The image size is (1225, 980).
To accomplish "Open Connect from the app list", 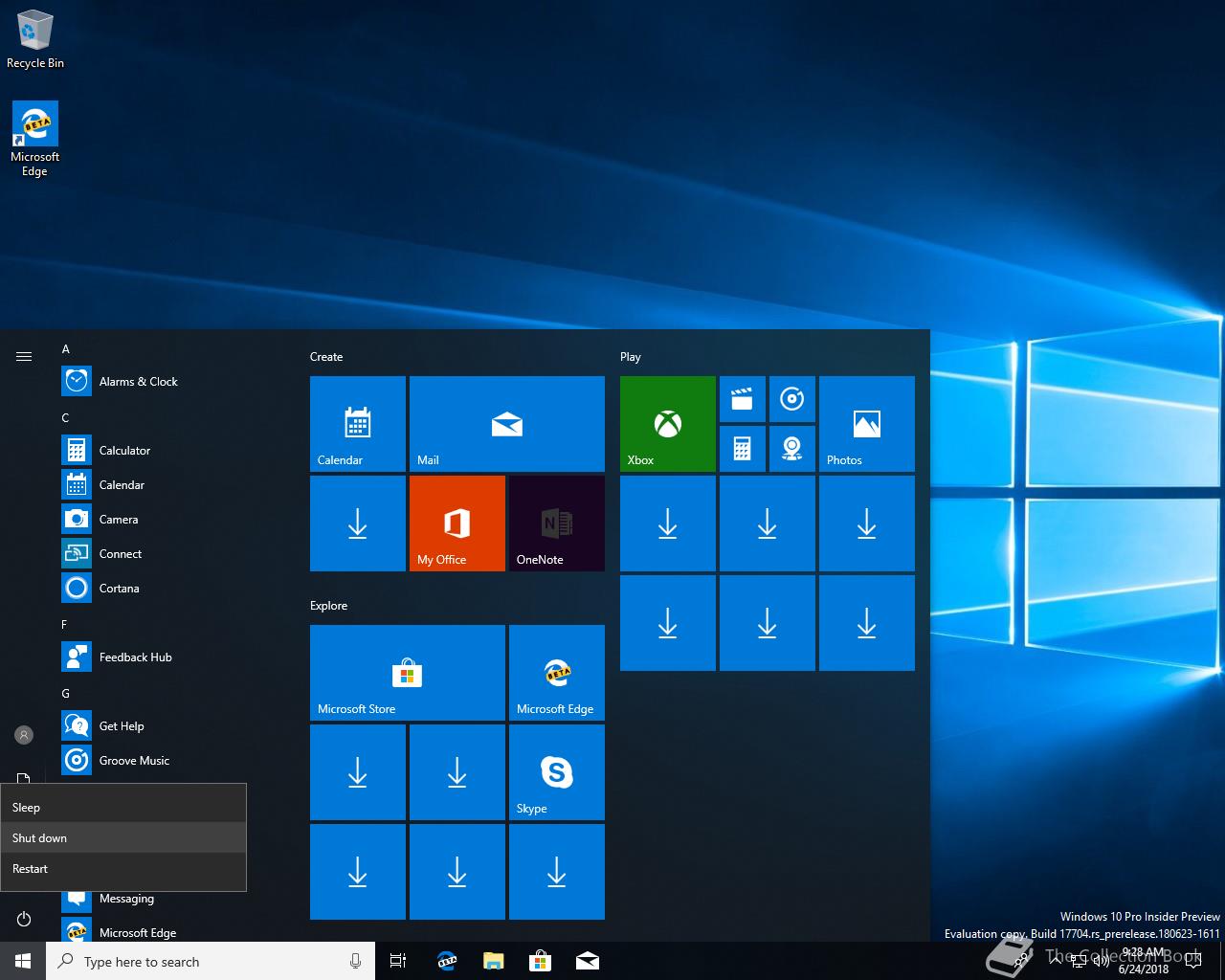I will (172, 553).
